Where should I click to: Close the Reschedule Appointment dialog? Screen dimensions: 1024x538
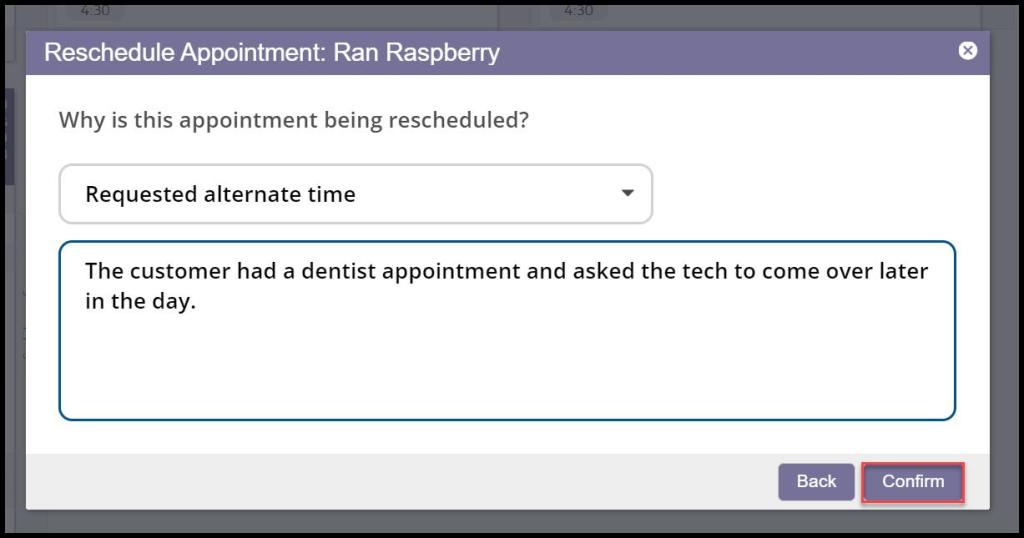coord(967,51)
